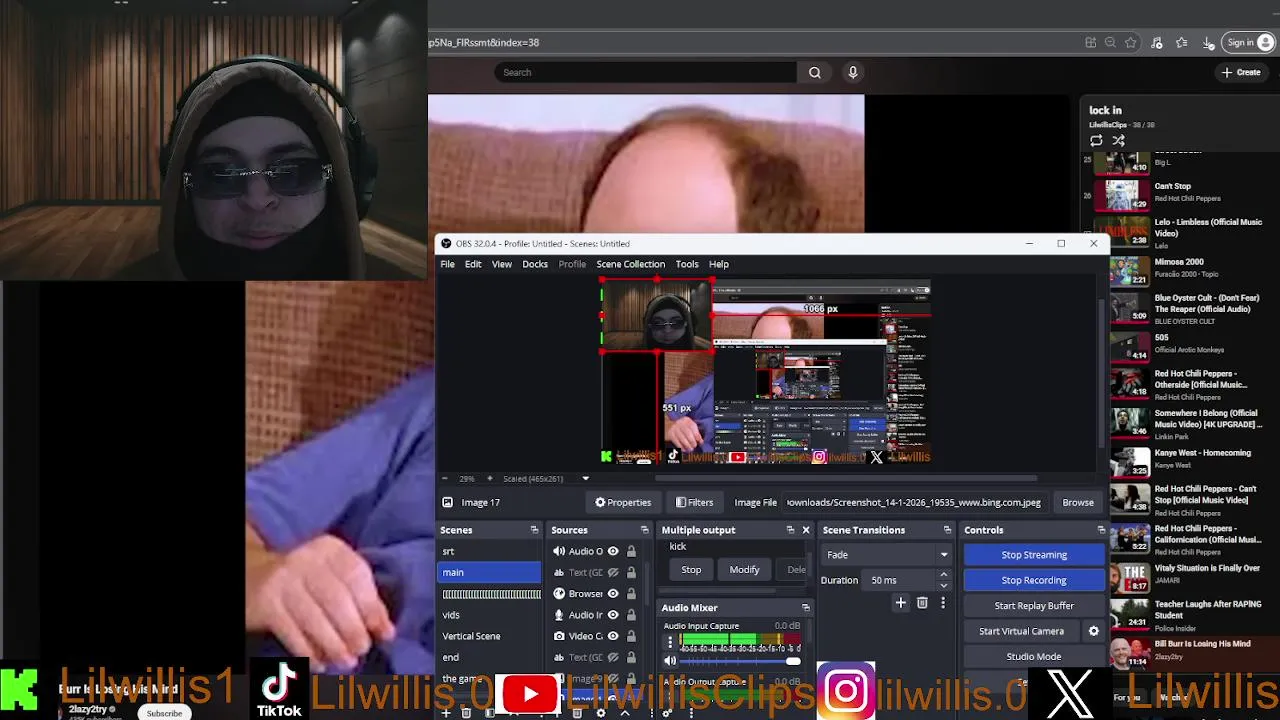Increase transition Duration with up arrow
This screenshot has width=1280, height=720.
pyautogui.click(x=943, y=575)
